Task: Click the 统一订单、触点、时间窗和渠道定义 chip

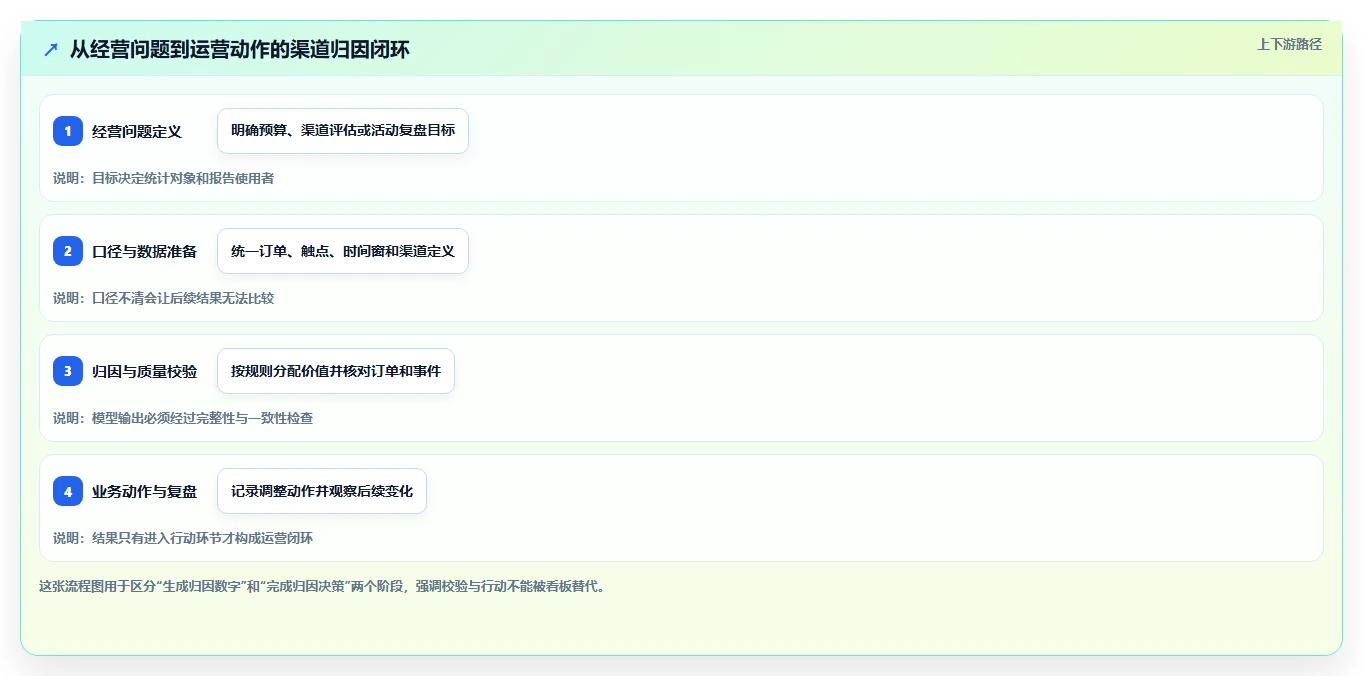Action: pos(343,251)
